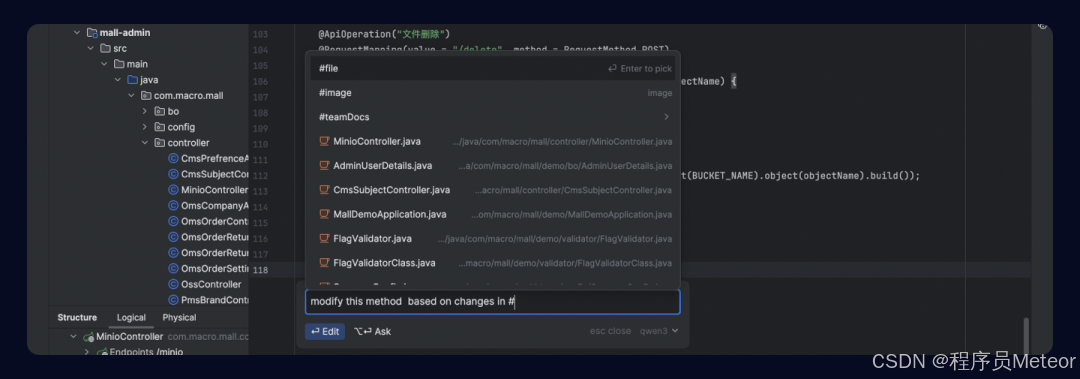Collapse the src folder chevron
Viewport: 1080px width, 379px height.
pyautogui.click(x=90, y=48)
